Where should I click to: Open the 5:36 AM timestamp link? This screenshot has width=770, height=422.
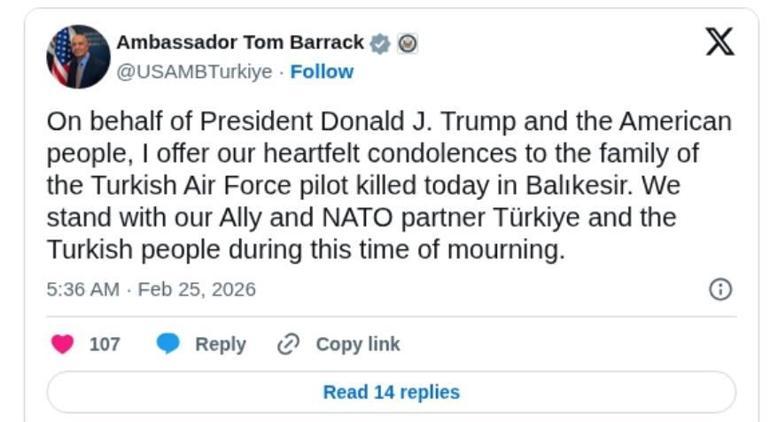tap(82, 289)
